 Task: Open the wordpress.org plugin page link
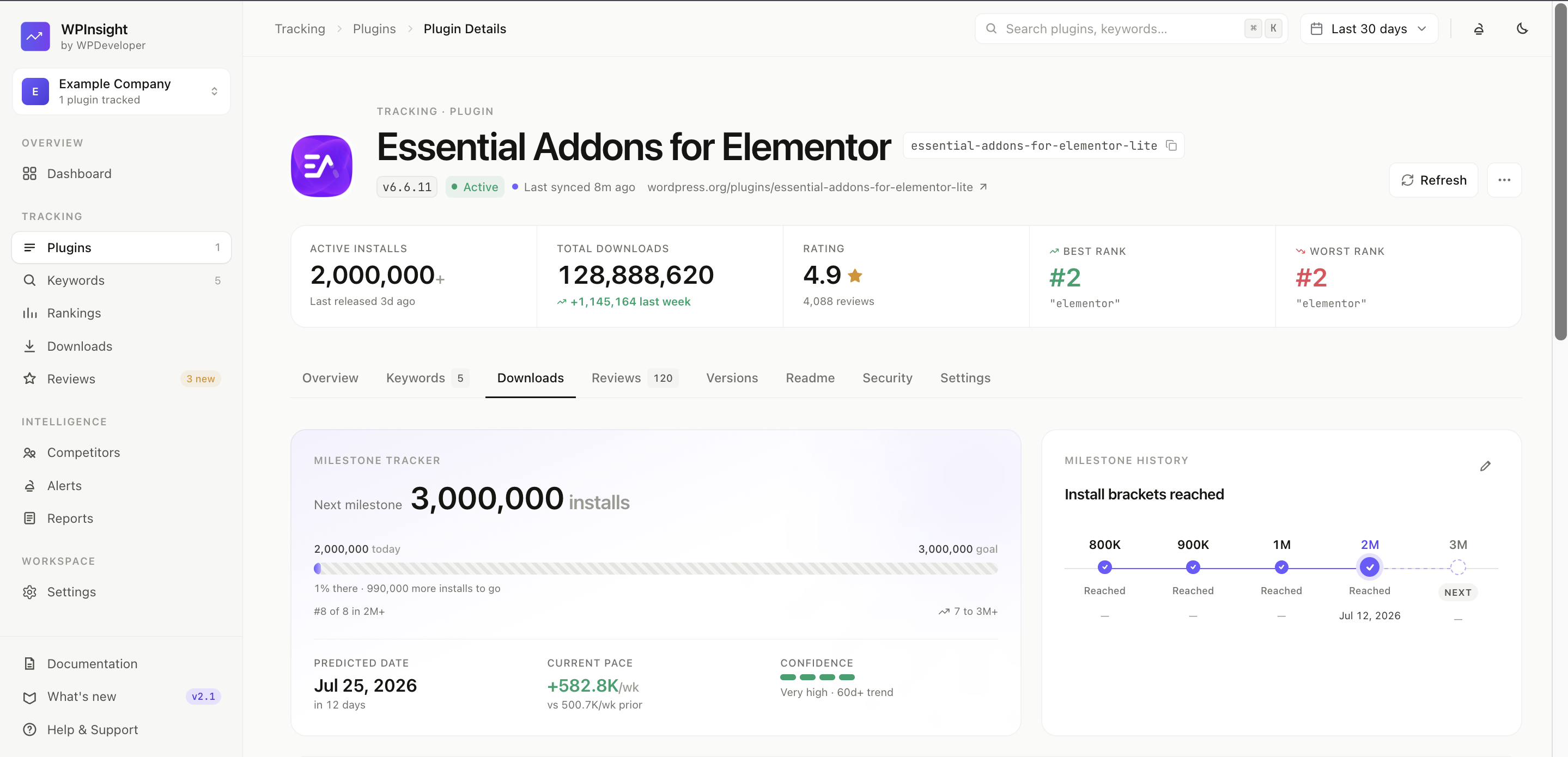click(817, 187)
